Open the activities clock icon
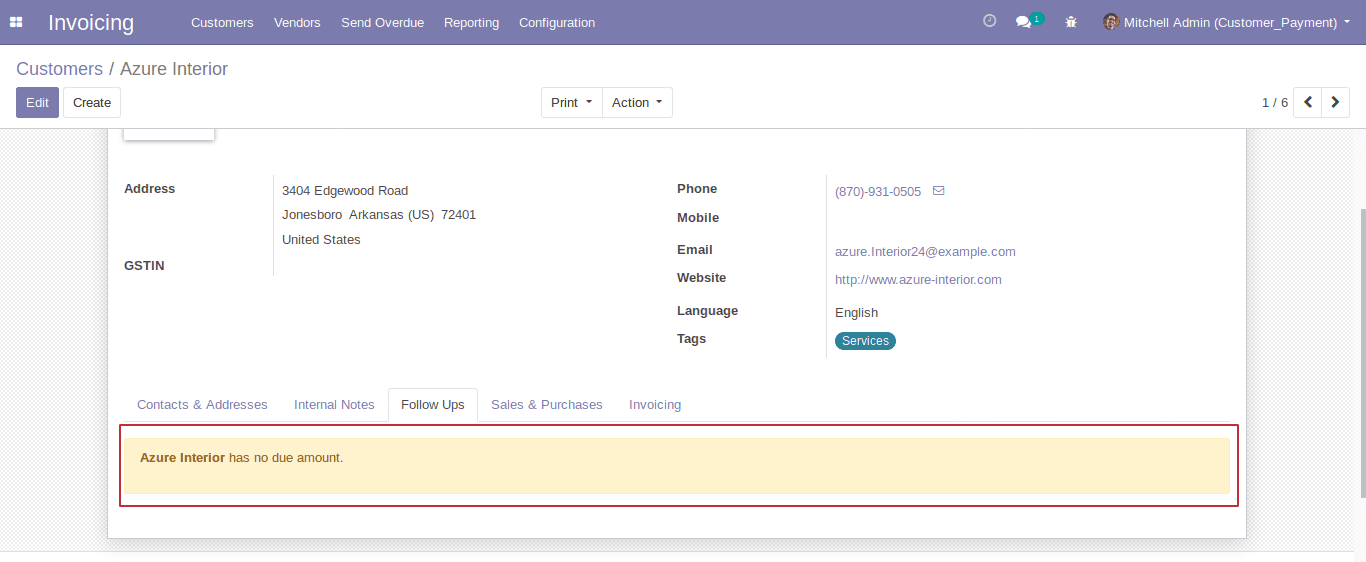The image size is (1366, 562). [990, 21]
